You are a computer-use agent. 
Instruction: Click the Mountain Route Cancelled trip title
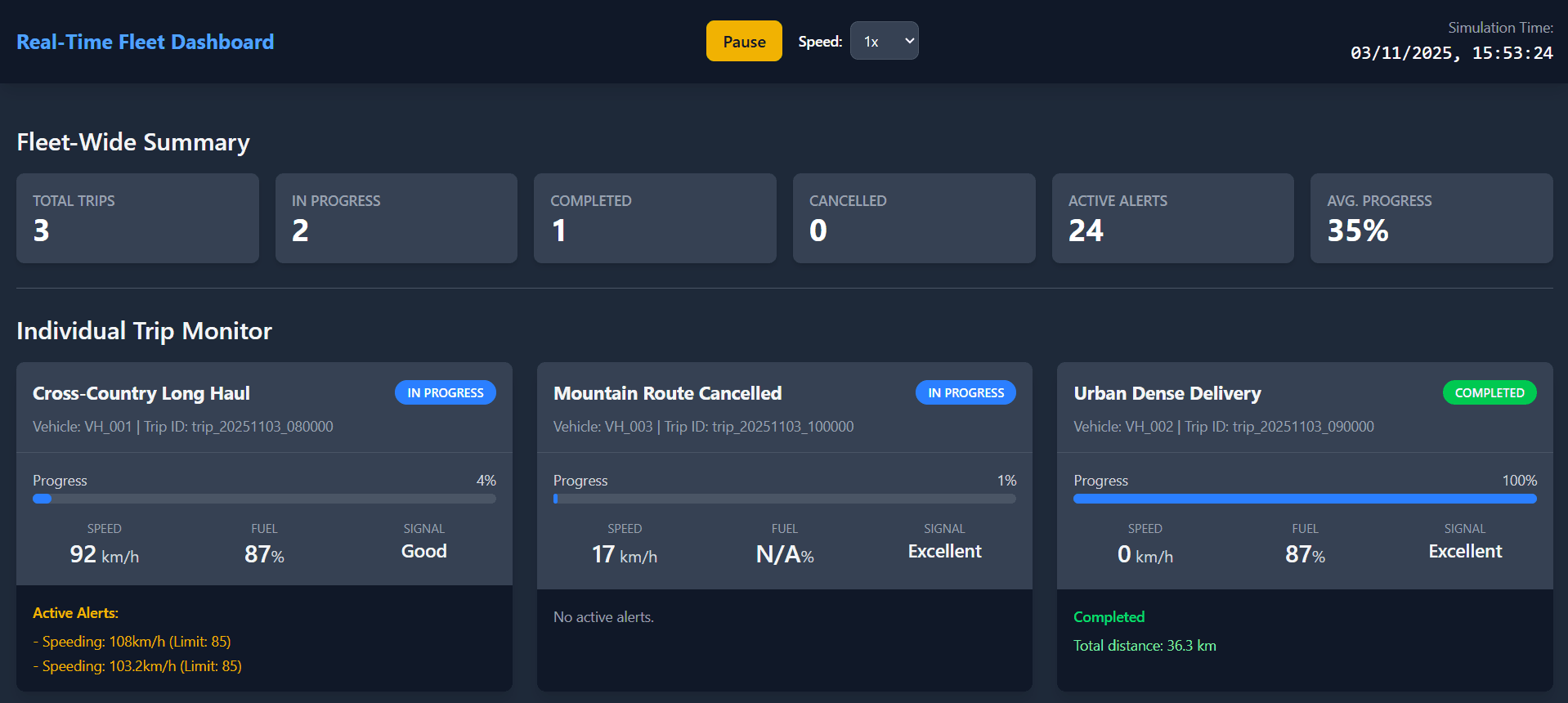668,393
